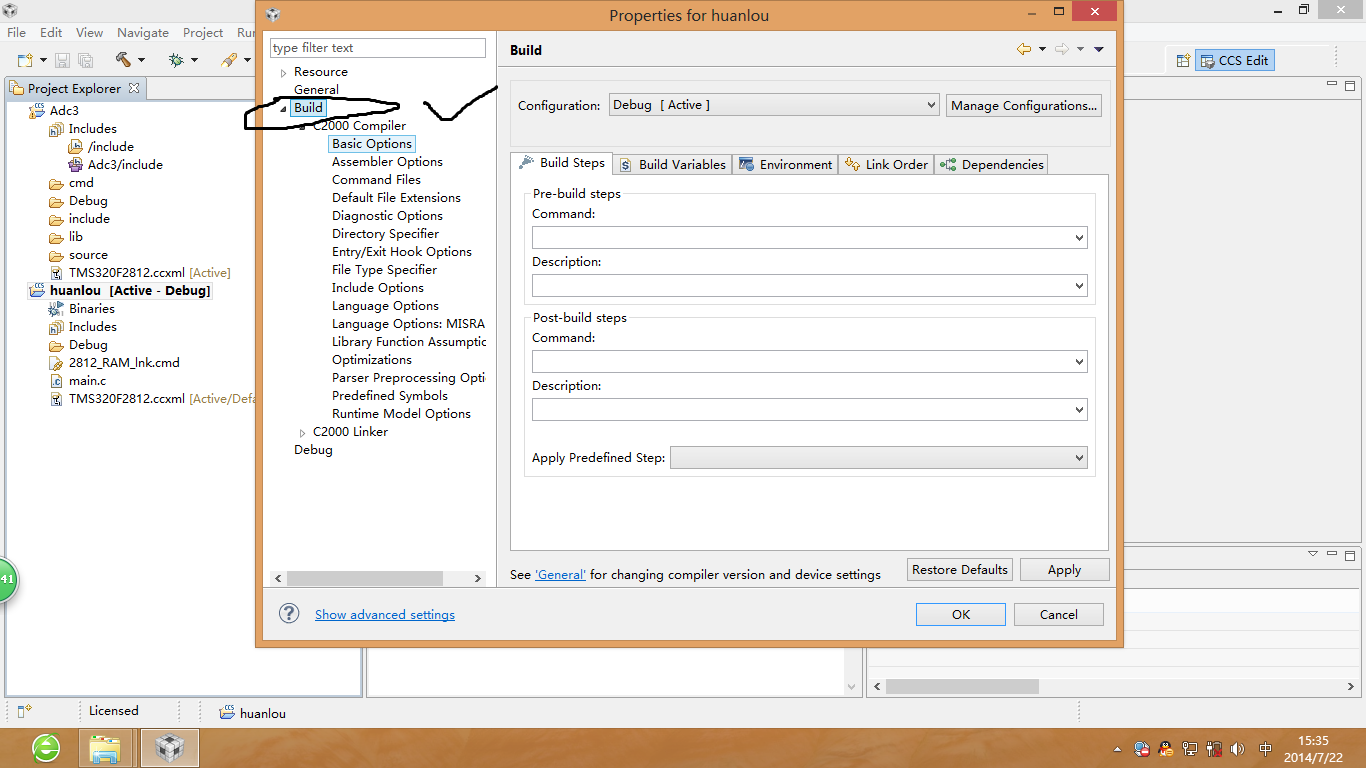Open the Project menu

click(203, 32)
